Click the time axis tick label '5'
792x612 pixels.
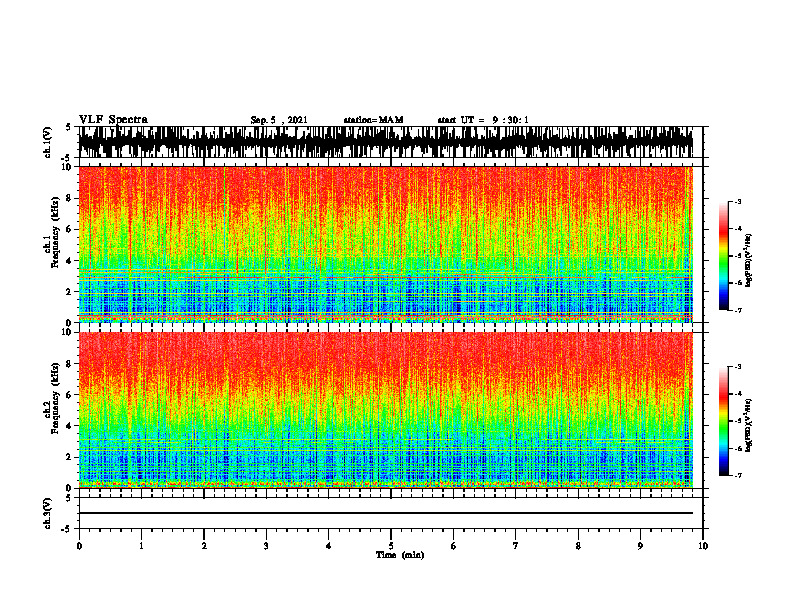pyautogui.click(x=391, y=546)
